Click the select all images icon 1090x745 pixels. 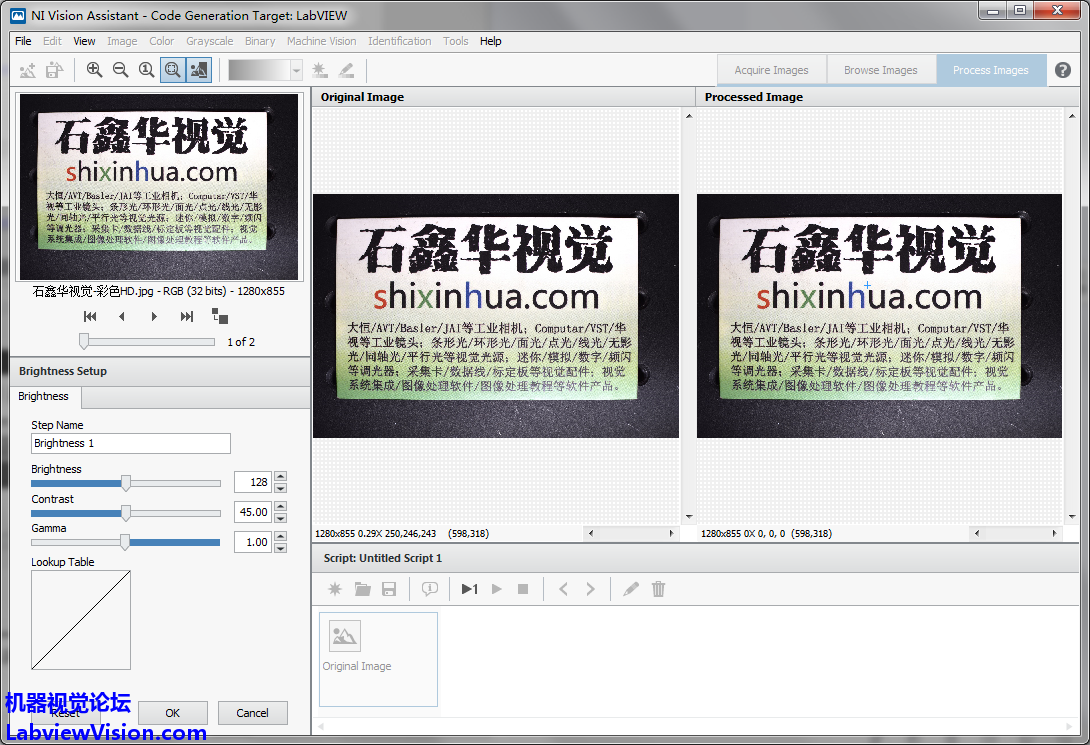[220, 316]
